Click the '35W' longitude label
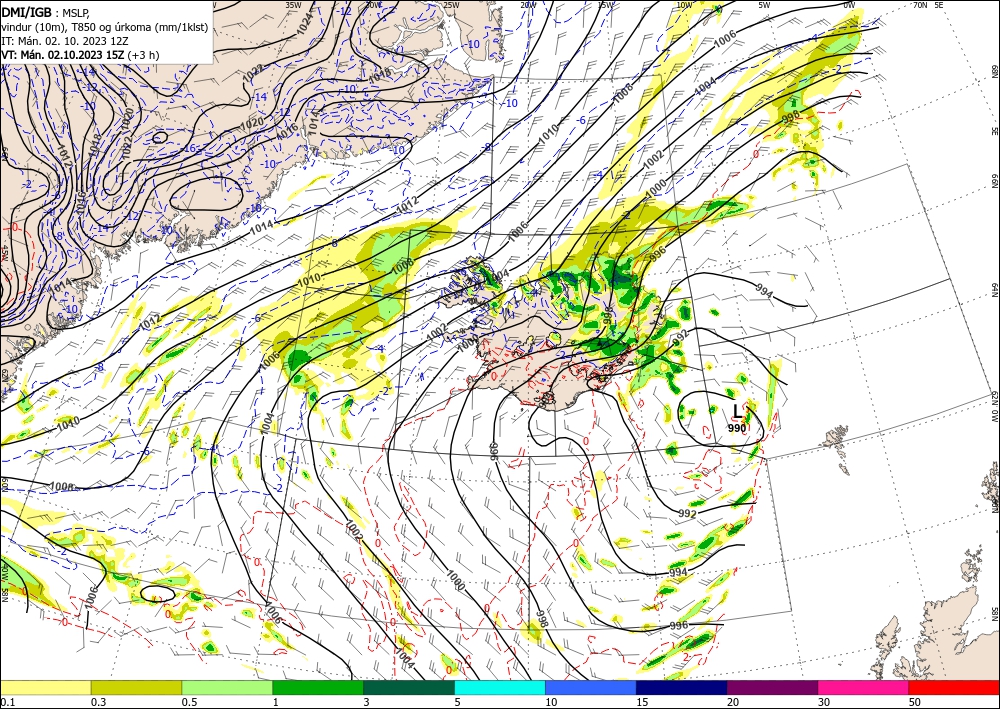This screenshot has height=709, width=1000. pos(293,5)
